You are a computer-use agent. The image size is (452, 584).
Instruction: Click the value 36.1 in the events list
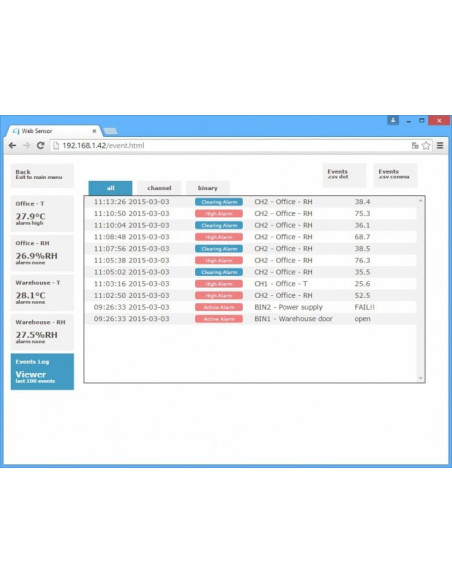click(x=362, y=225)
